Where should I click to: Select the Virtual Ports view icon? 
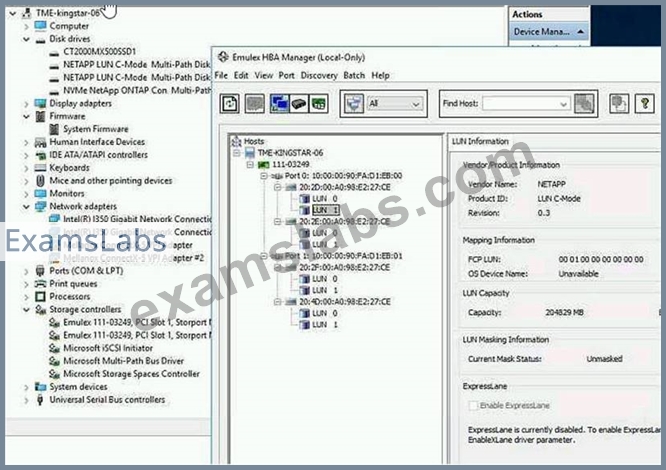pos(319,104)
